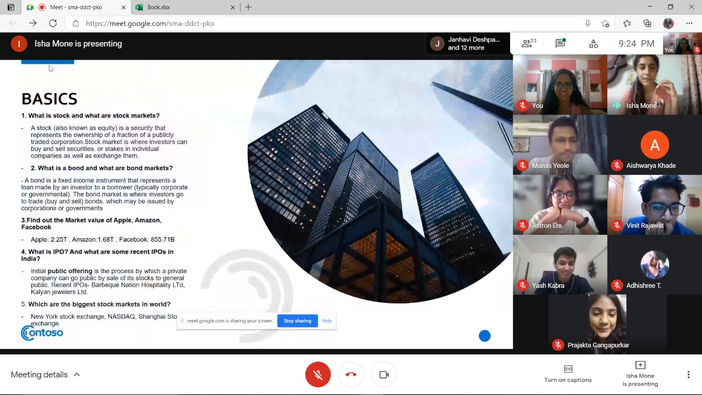This screenshot has width=702, height=395.
Task: Expand Meeting details chevron
Action: click(x=77, y=374)
